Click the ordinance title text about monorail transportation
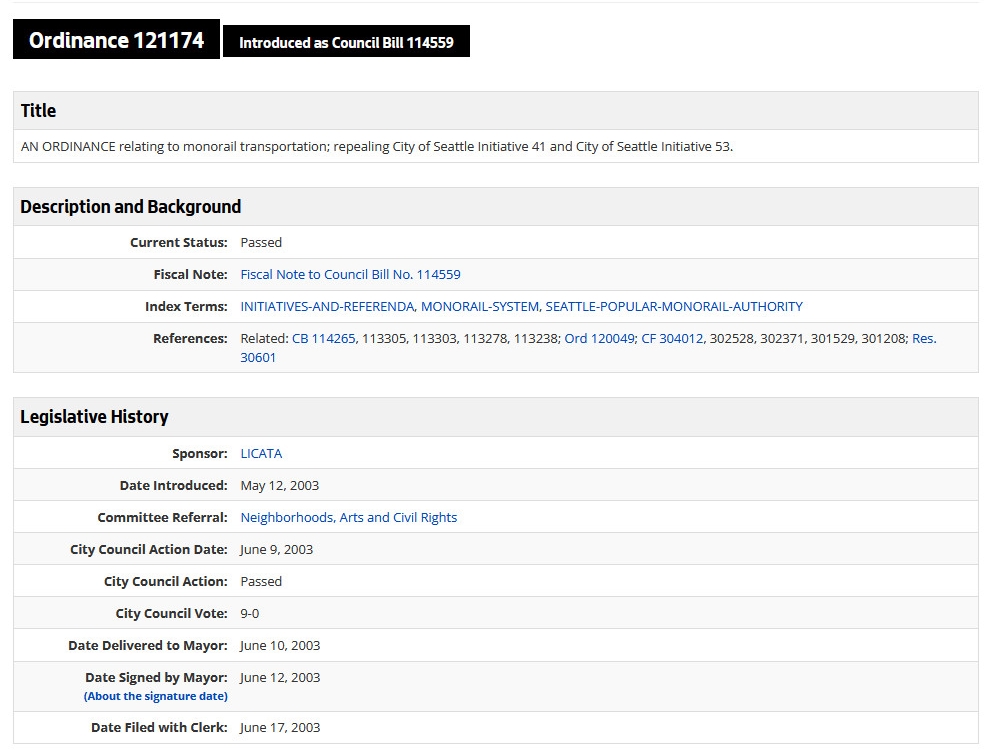This screenshot has width=1000, height=752. pos(376,146)
